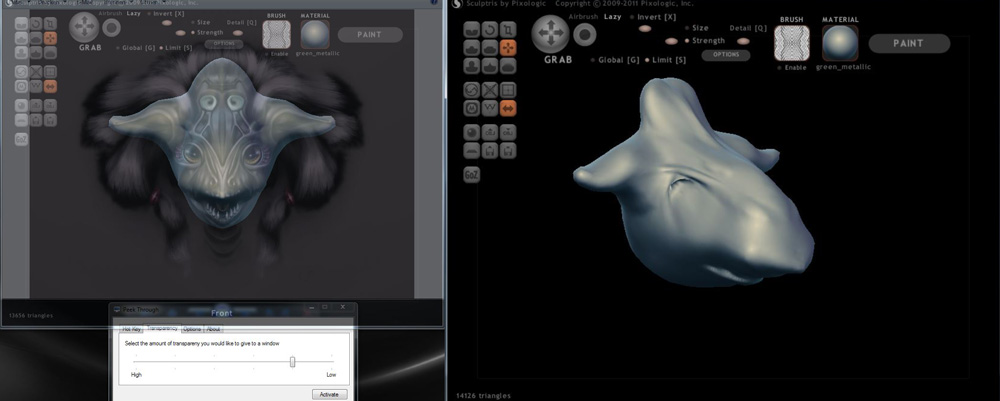1000x401 pixels.
Task: Click Subdivide All icon in gray-sculpt window
Action: pos(508,90)
